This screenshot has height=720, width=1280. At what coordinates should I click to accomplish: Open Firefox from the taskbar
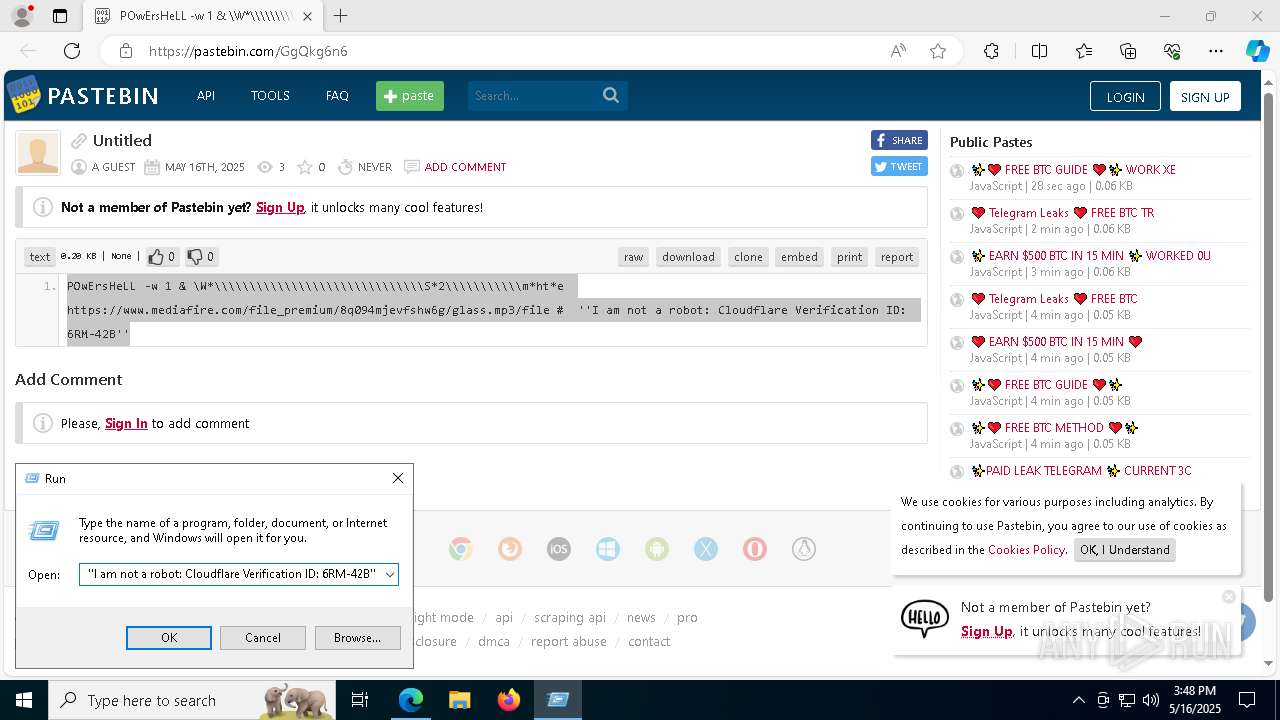509,700
